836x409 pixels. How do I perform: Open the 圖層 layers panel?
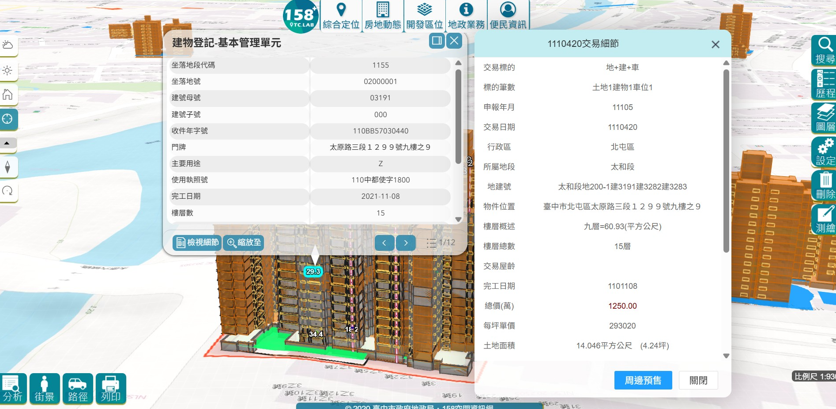(x=824, y=119)
